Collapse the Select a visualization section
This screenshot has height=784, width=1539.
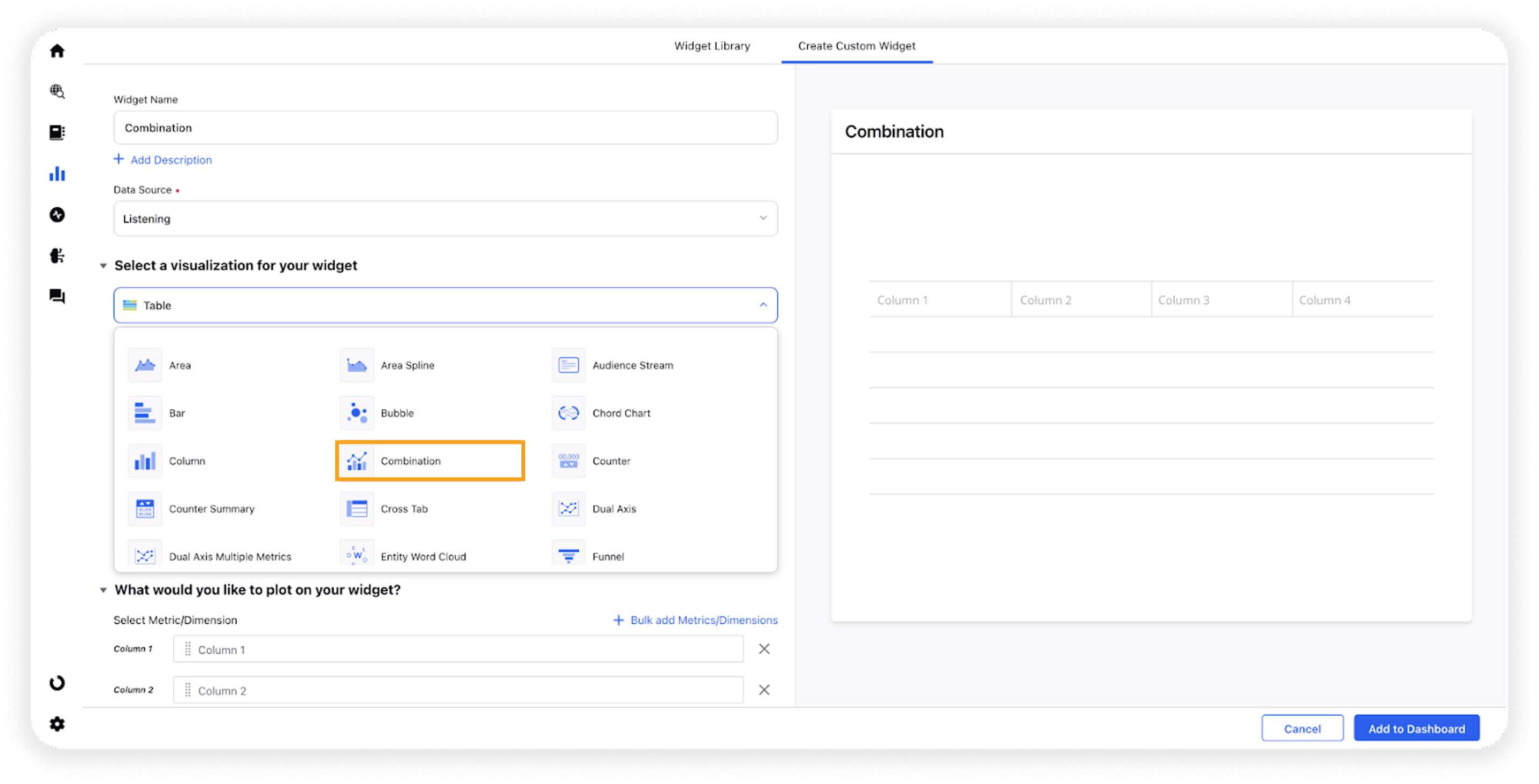coord(103,266)
